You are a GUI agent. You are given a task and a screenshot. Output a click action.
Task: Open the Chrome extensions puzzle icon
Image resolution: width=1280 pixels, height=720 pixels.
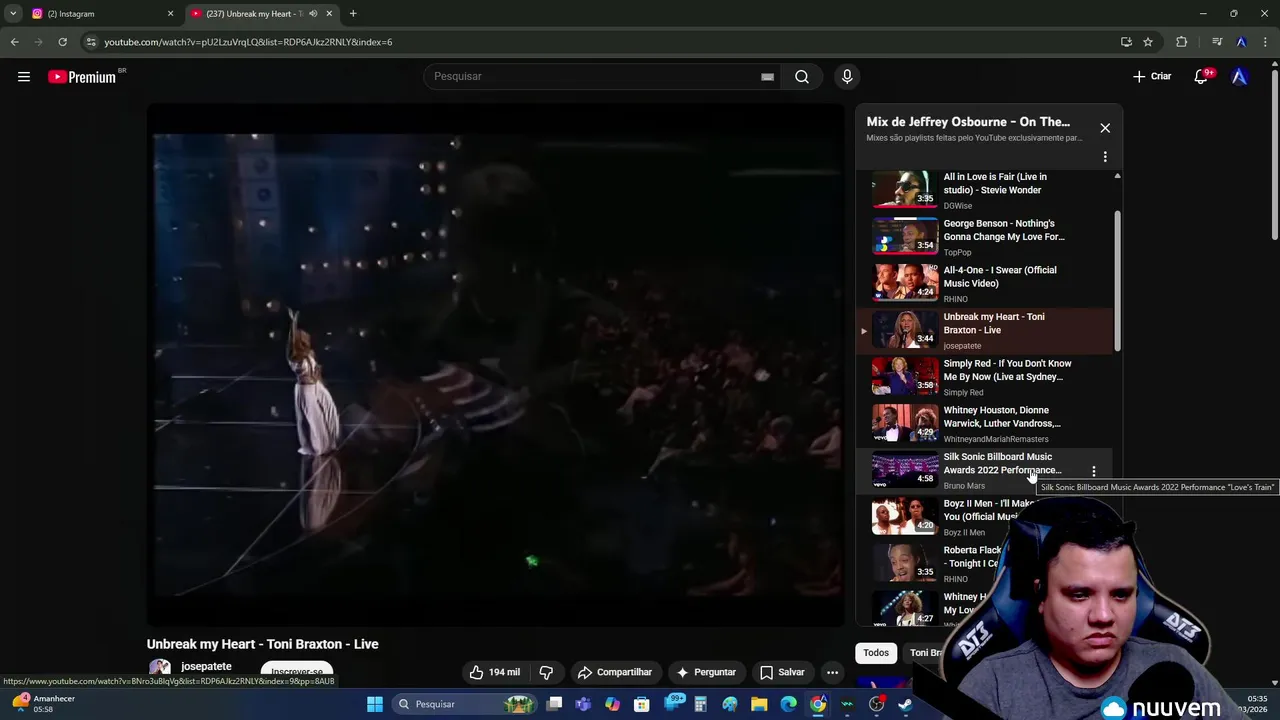(1182, 42)
